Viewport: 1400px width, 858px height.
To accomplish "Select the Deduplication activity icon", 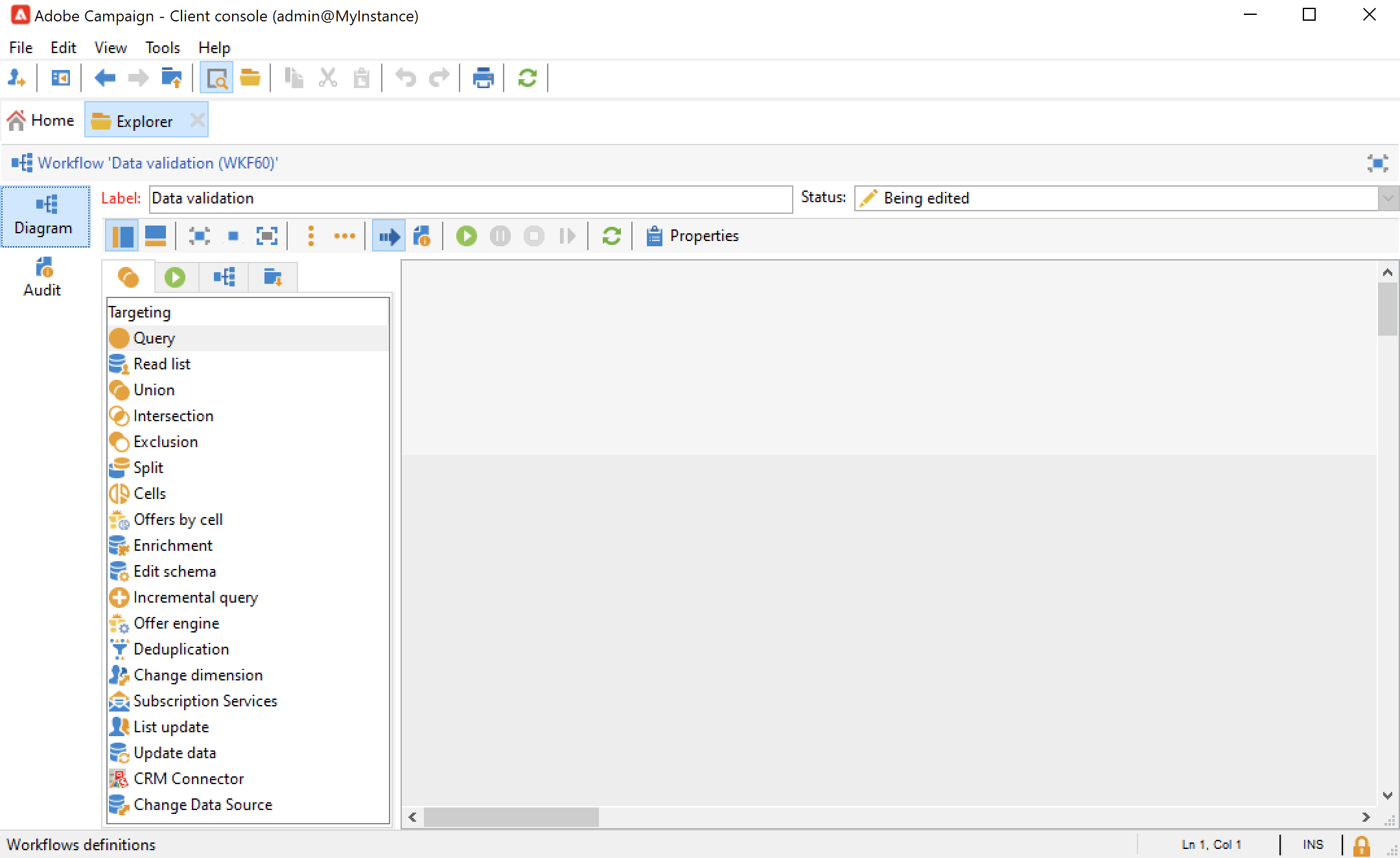I will pyautogui.click(x=119, y=649).
